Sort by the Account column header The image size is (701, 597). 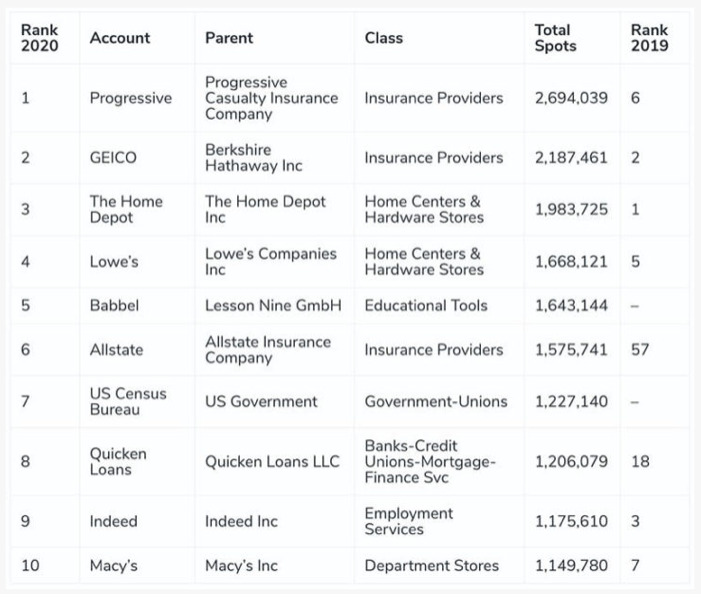(x=120, y=38)
